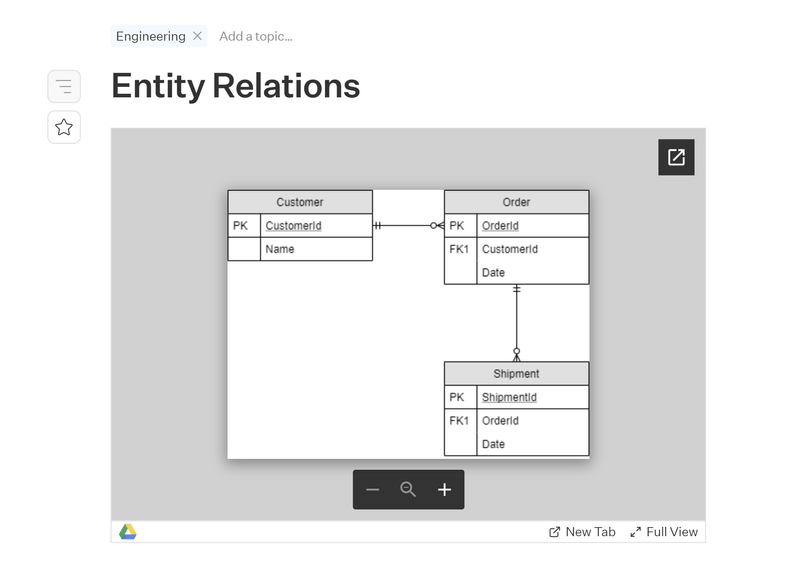Select the Shipment table header
The width and height of the screenshot is (800, 579).
[x=516, y=374]
